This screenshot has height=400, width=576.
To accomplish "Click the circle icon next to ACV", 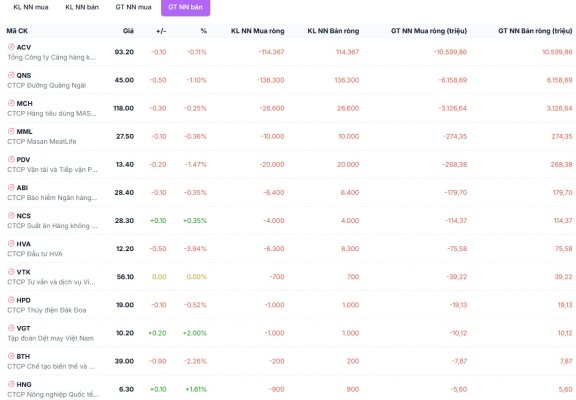I will tap(11, 47).
